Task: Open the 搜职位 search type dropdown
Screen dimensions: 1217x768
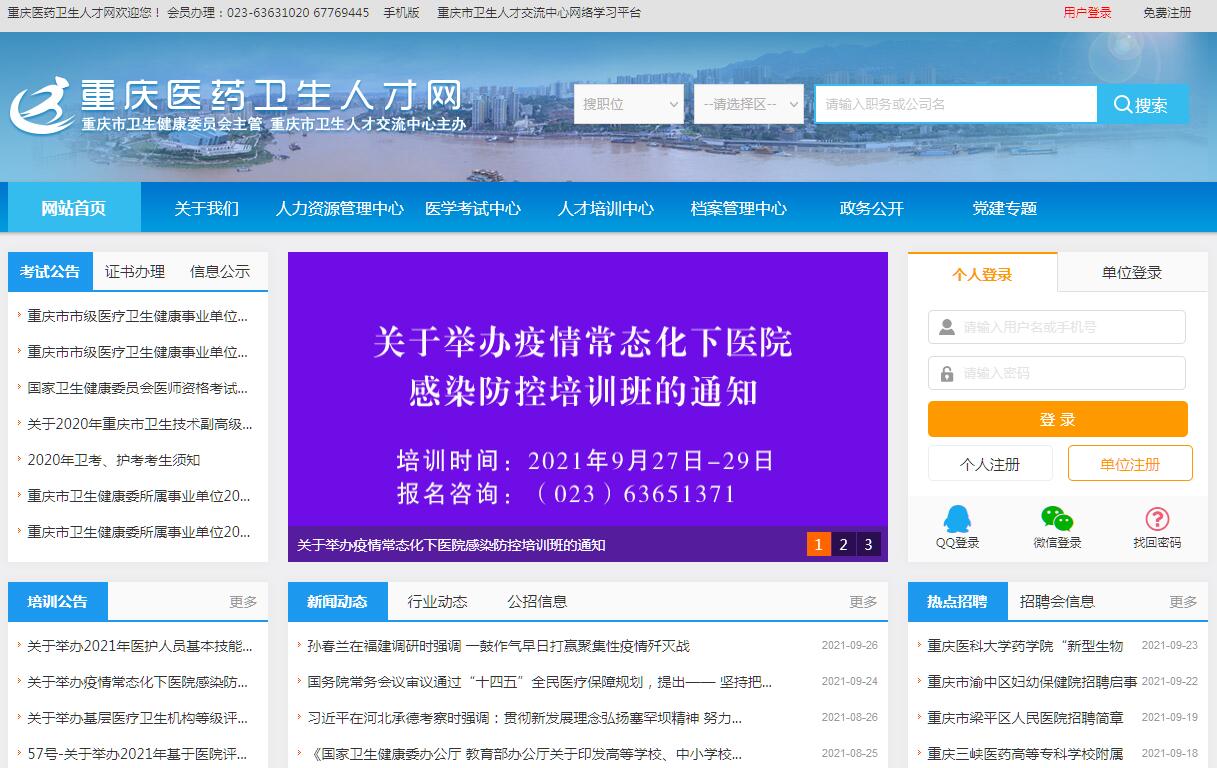Action: coord(628,104)
